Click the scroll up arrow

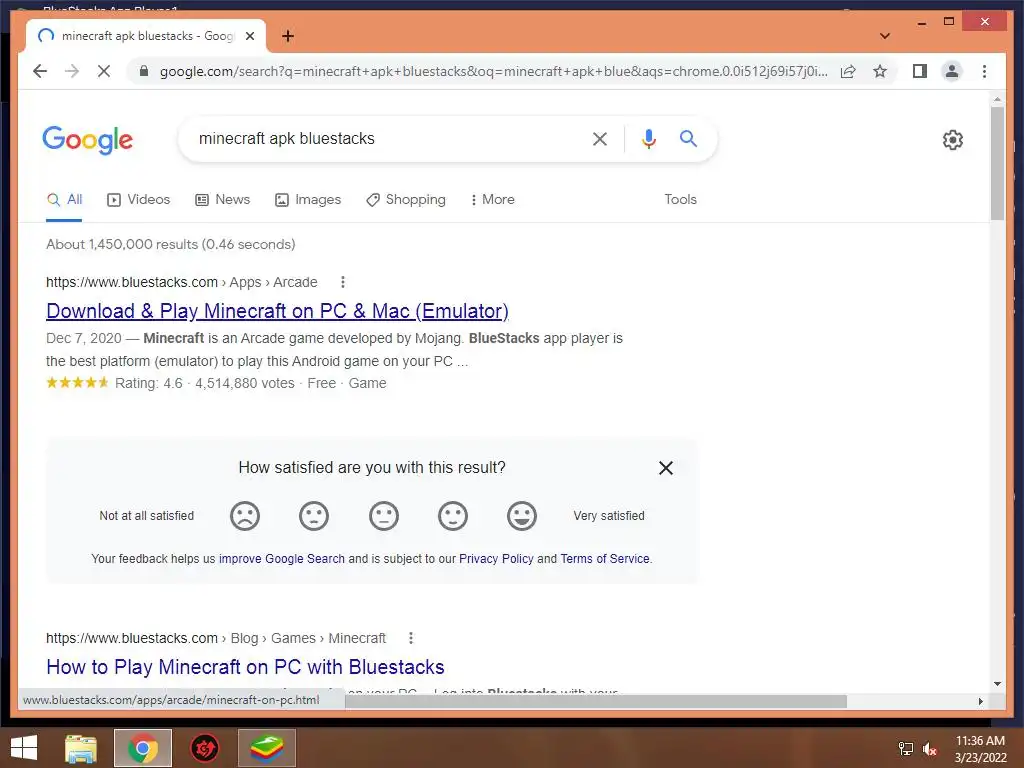(x=997, y=100)
